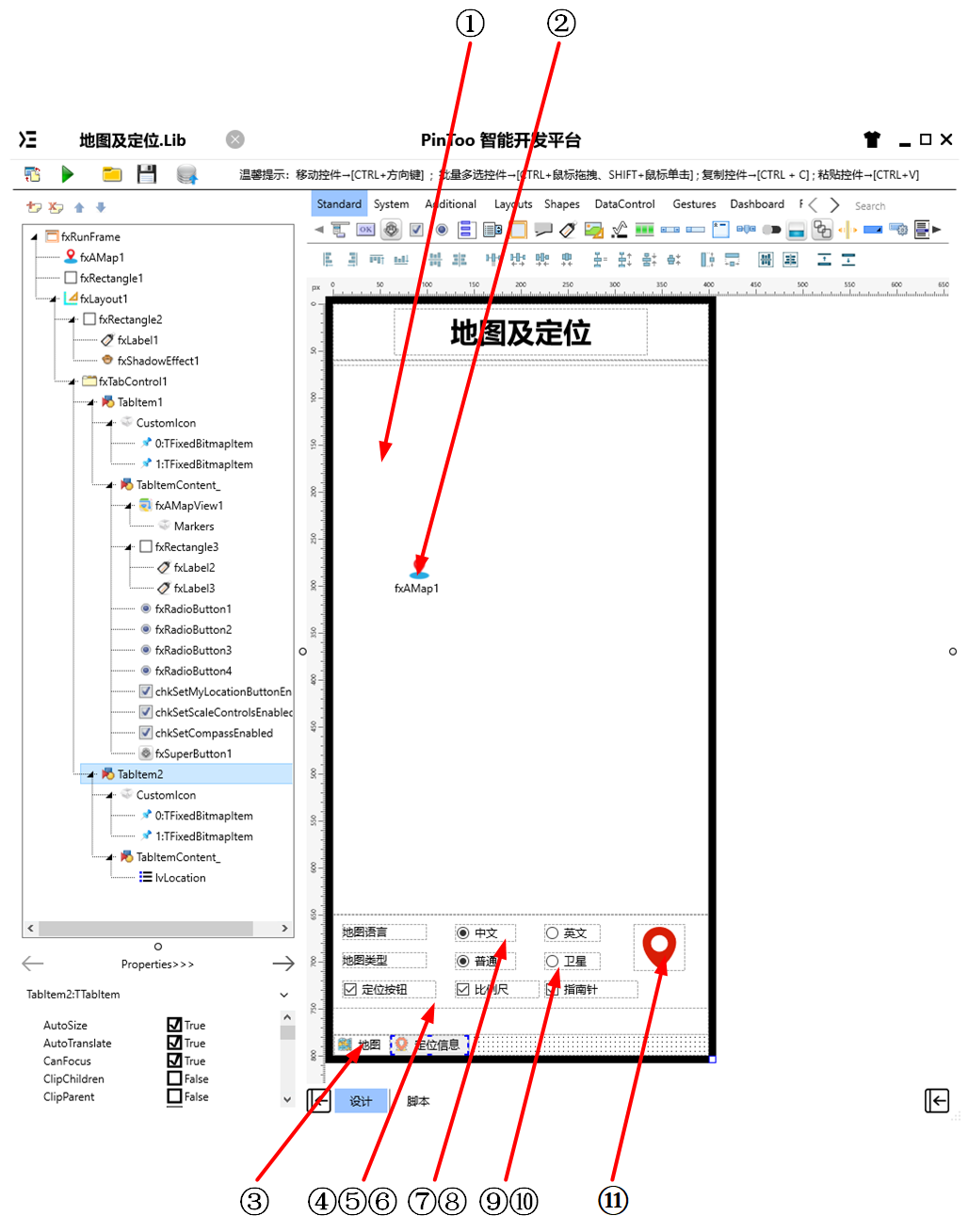Move selected node up with blue up arrow
Image resolution: width=968 pixels, height=1232 pixels.
click(79, 207)
